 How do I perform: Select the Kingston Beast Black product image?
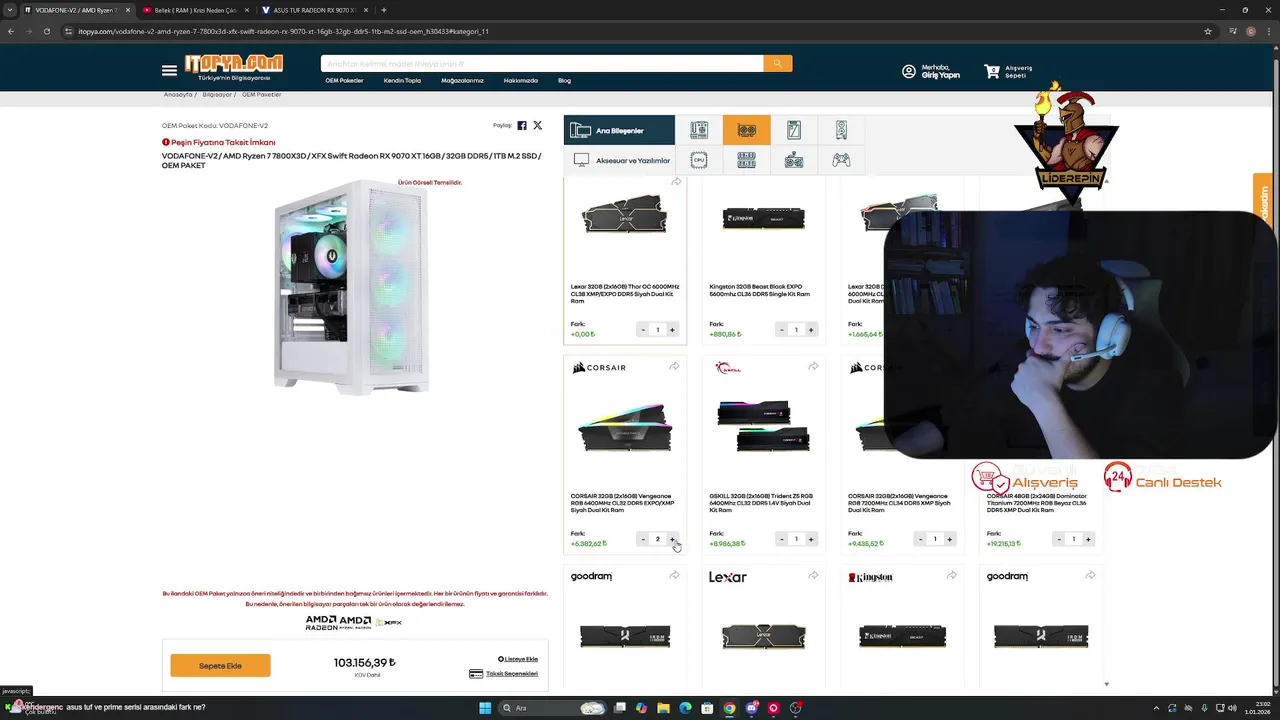click(764, 218)
